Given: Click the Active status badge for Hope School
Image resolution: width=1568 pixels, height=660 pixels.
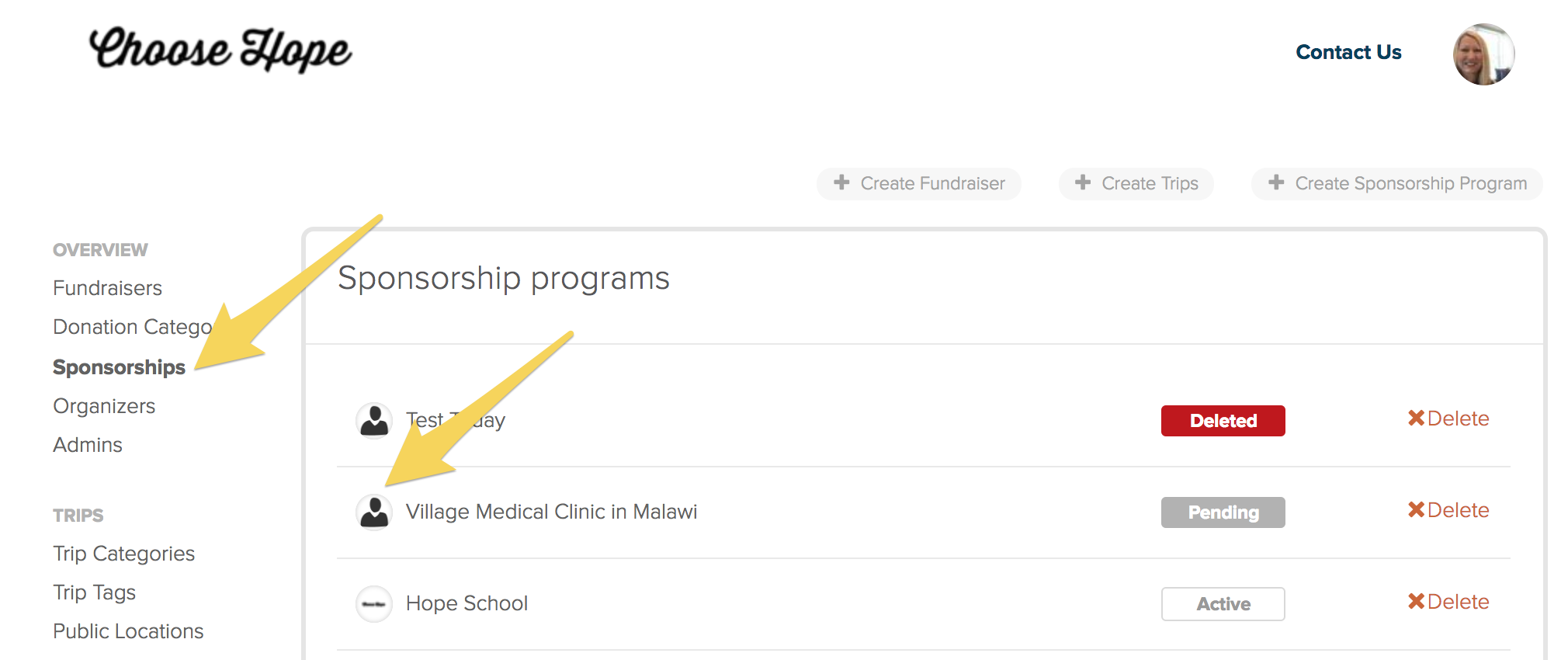Looking at the screenshot, I should [x=1223, y=604].
